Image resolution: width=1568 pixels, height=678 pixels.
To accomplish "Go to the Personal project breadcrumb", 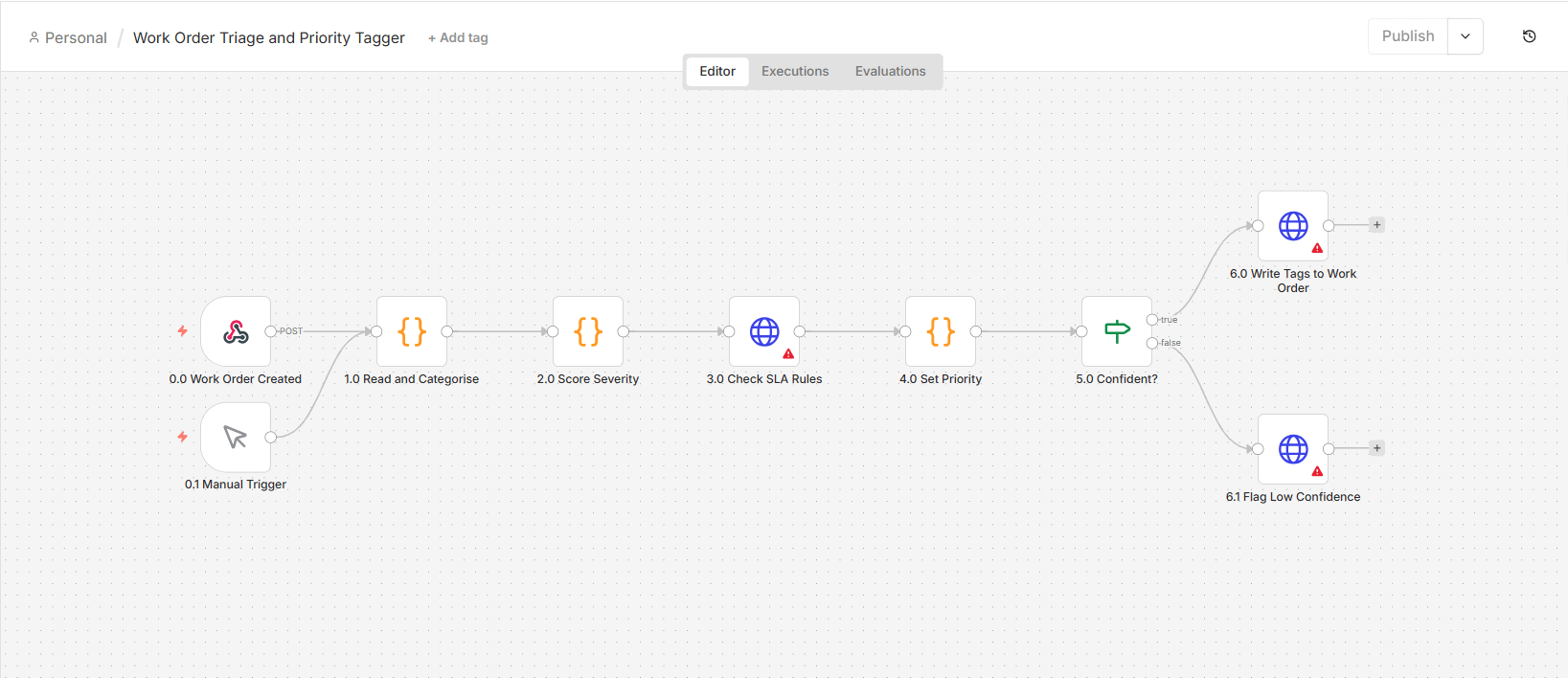I will [x=68, y=38].
